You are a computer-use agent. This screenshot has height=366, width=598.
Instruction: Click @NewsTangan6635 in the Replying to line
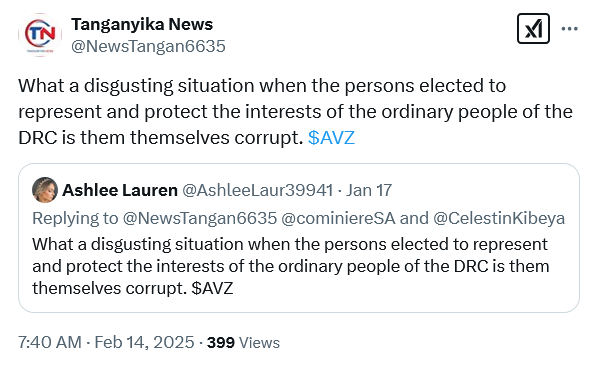(x=199, y=218)
